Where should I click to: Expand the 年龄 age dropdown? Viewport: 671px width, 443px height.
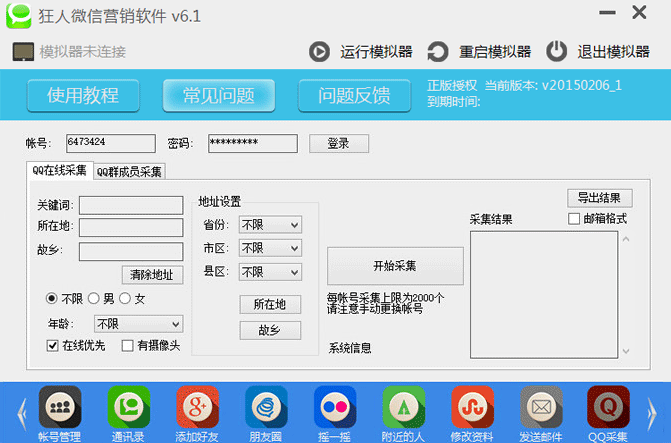pyautogui.click(x=138, y=324)
